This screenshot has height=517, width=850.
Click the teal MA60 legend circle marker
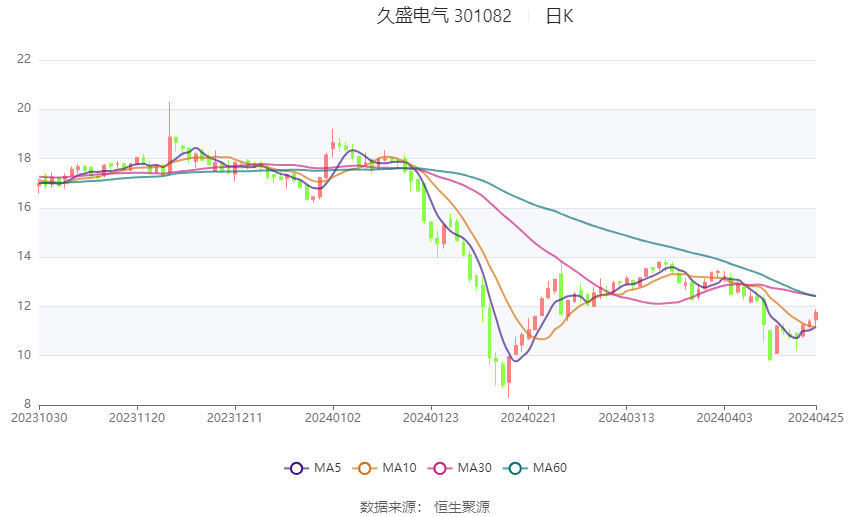(514, 468)
